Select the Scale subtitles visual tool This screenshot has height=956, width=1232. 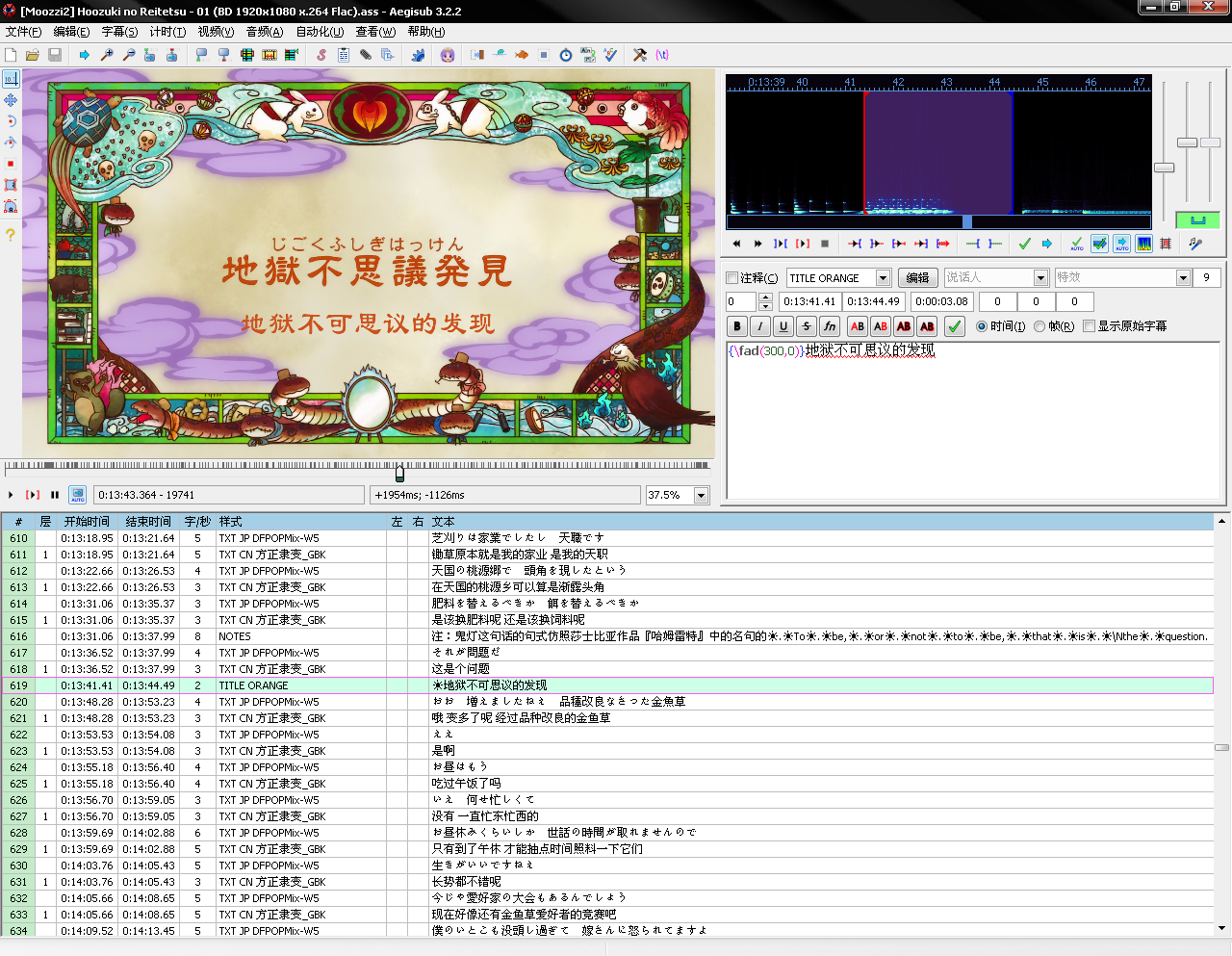(x=11, y=164)
